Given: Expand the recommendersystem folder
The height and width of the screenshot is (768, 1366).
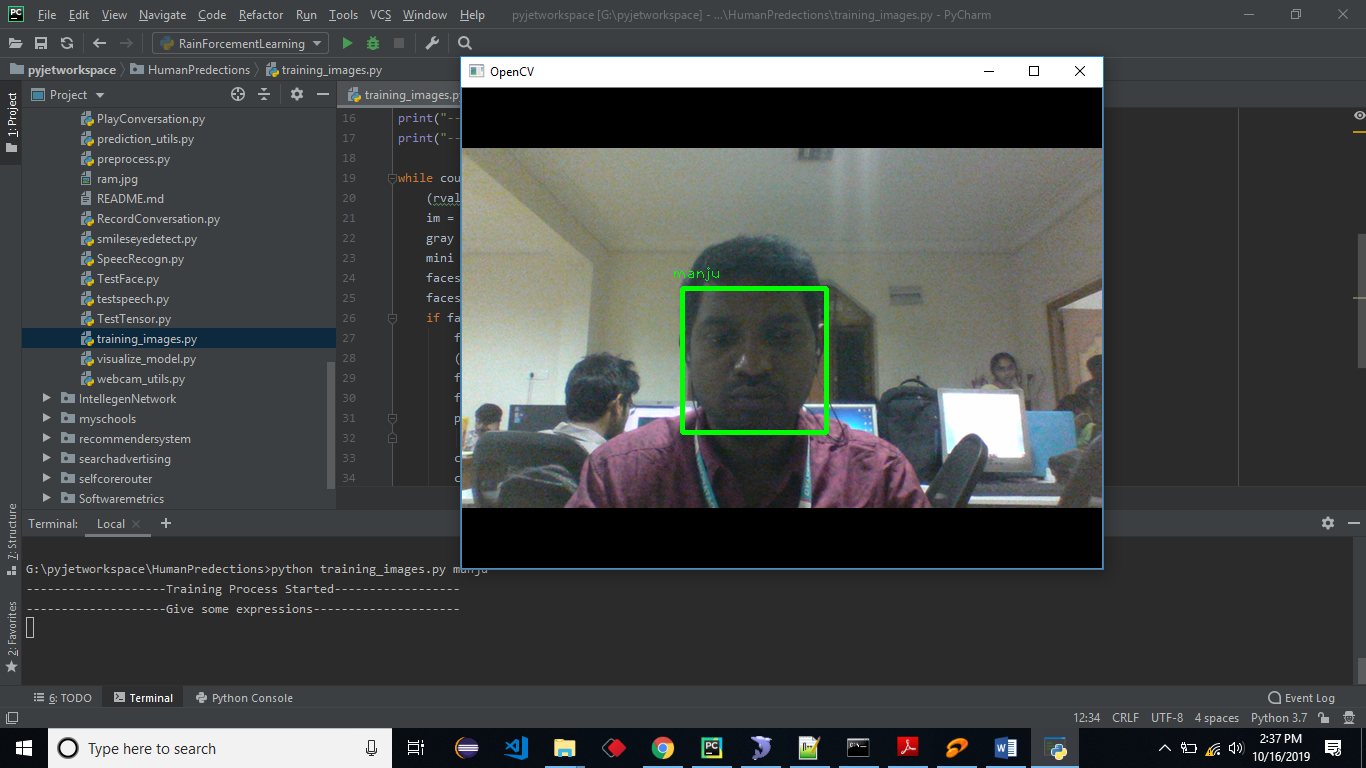Looking at the screenshot, I should point(46,438).
